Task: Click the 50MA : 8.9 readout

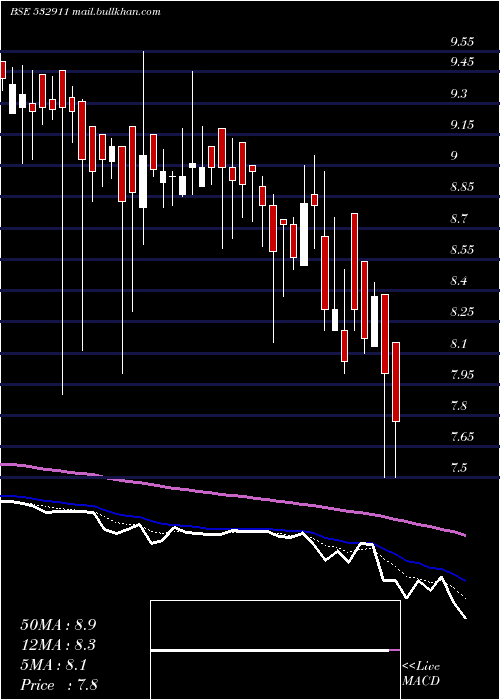Action: (58, 624)
